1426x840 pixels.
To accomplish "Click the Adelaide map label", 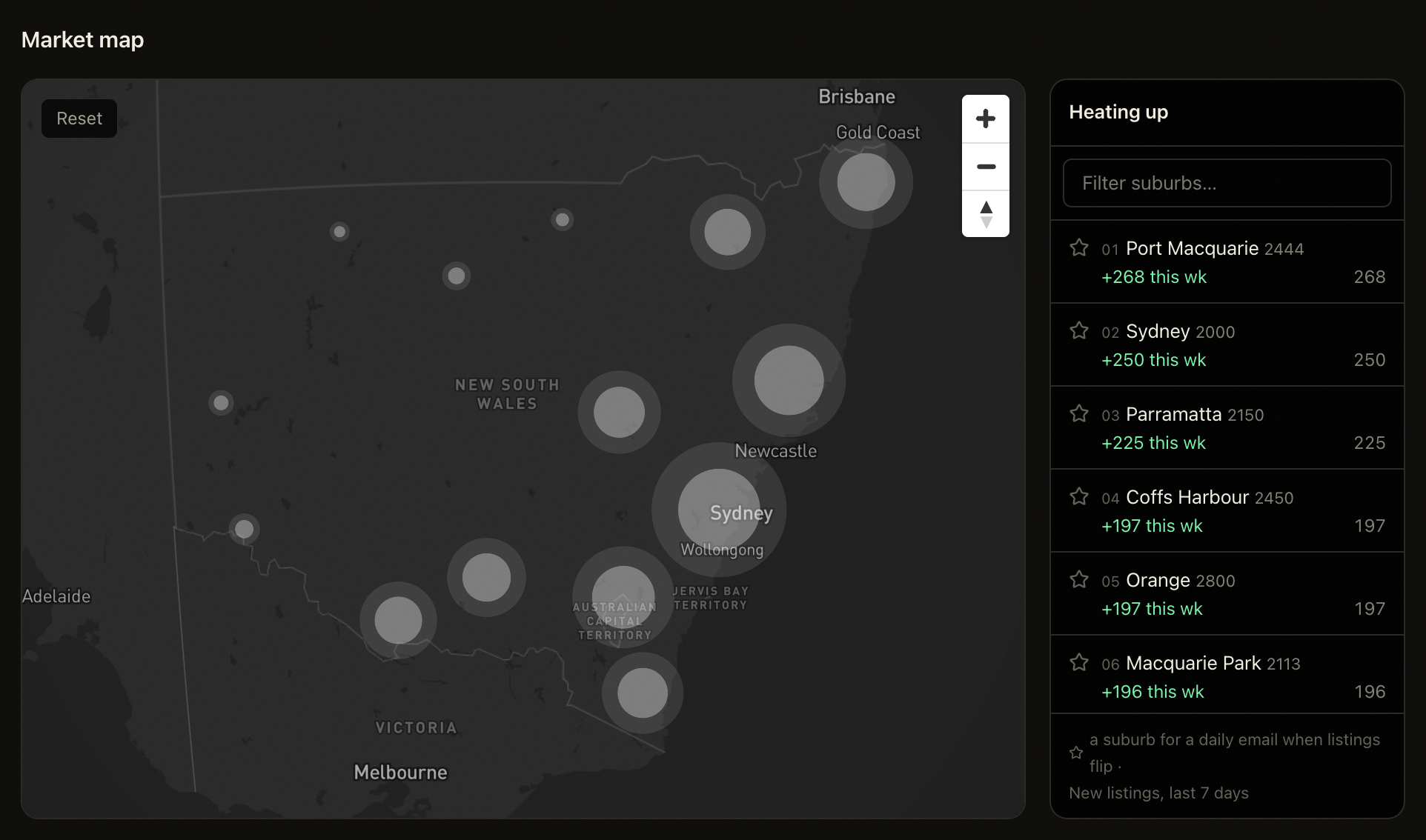I will click(x=56, y=596).
